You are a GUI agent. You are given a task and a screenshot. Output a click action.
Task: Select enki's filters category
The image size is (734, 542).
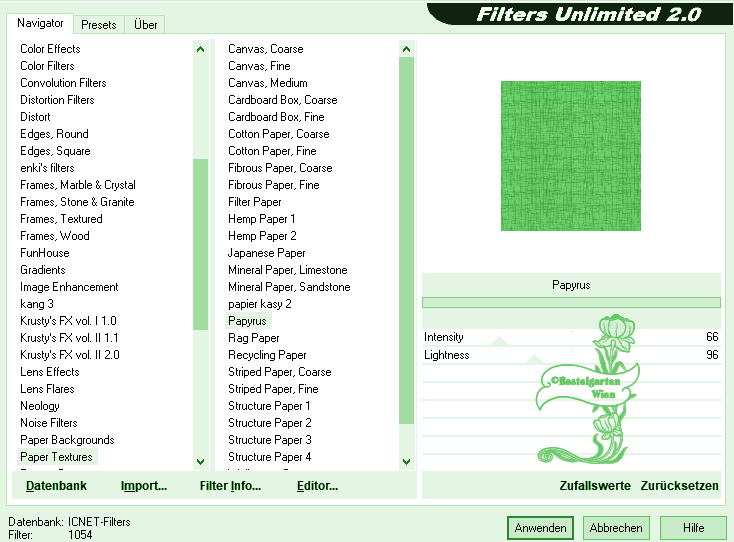(x=47, y=168)
